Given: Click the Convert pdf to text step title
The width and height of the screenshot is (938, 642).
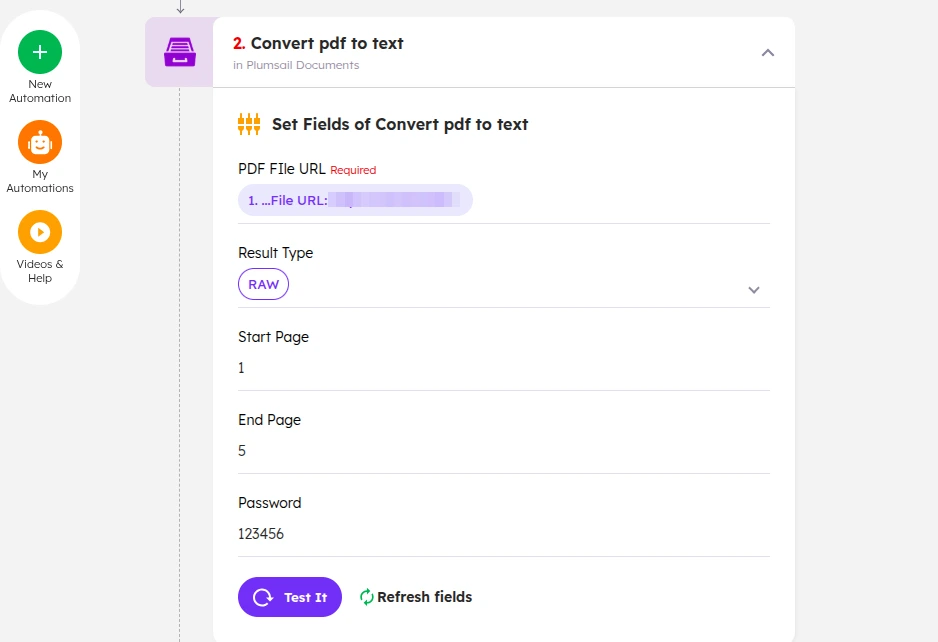Looking at the screenshot, I should click(327, 43).
